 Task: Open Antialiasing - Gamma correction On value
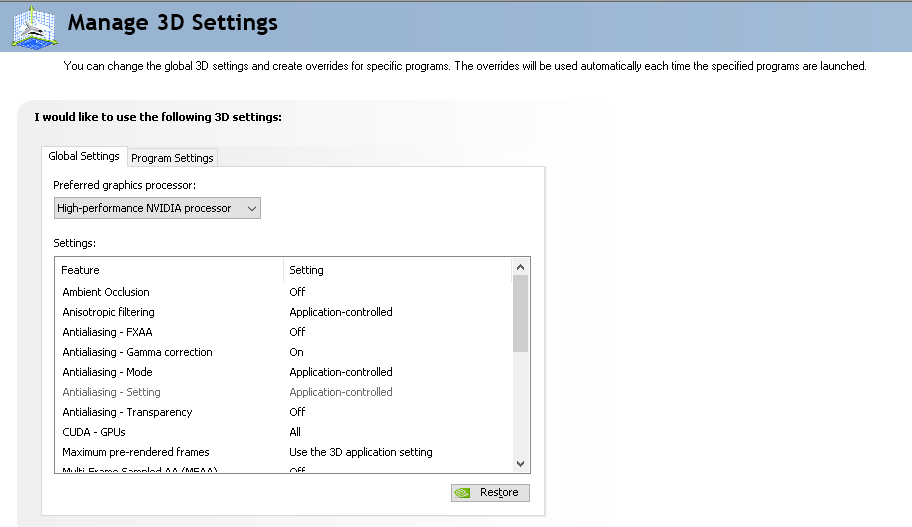tap(296, 352)
